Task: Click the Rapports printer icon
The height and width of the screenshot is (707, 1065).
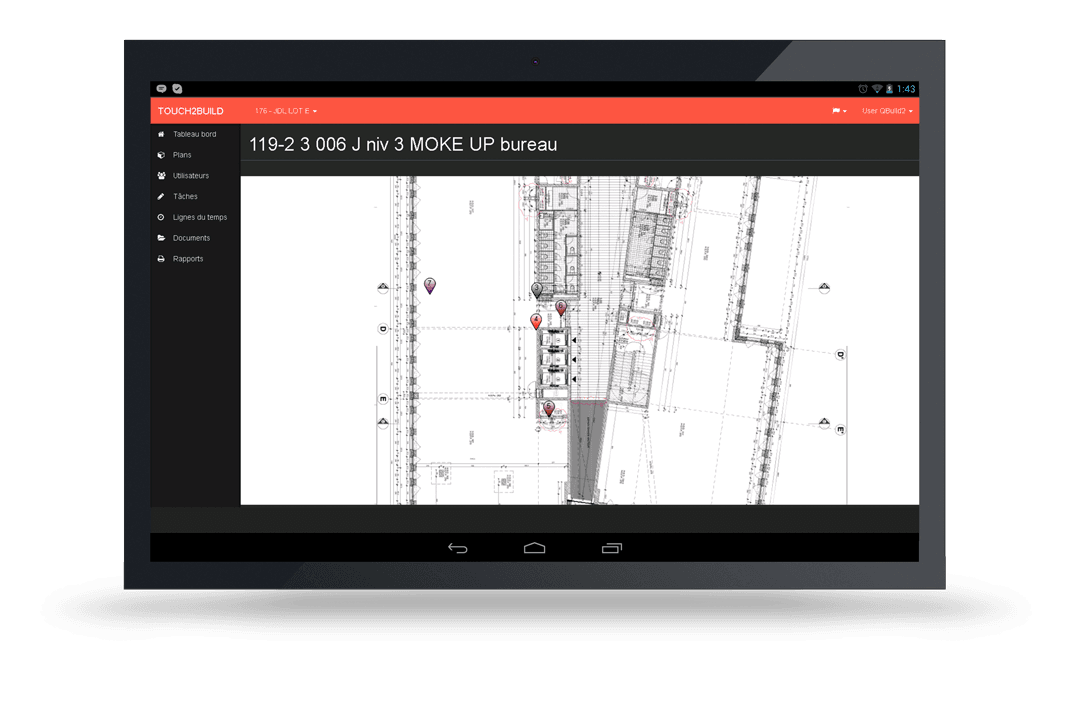Action: [160, 258]
